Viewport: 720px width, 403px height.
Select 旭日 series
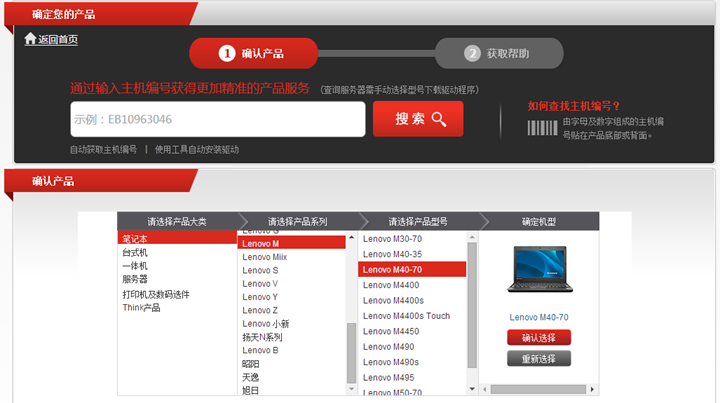pos(251,391)
